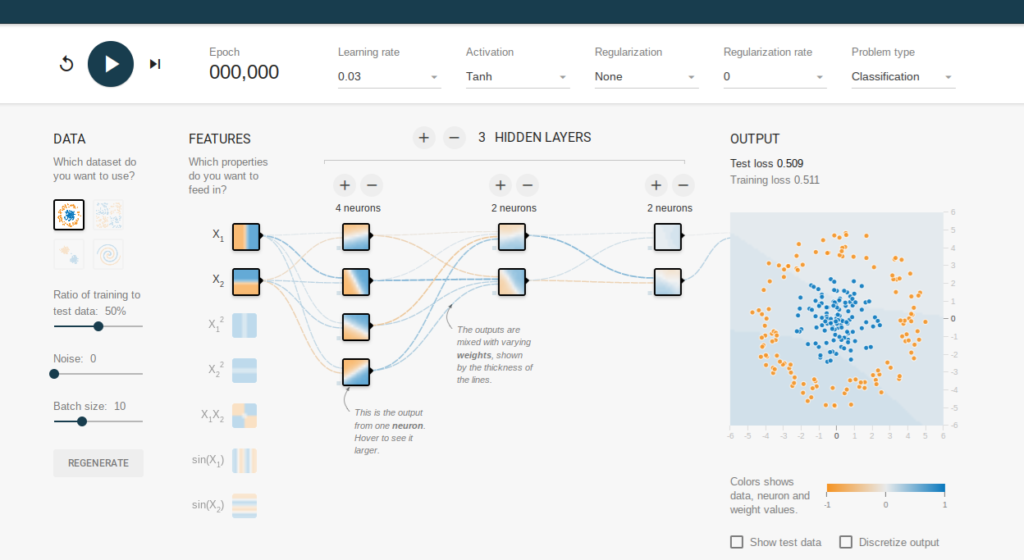This screenshot has width=1024, height=560.
Task: Enable the Discretize output checkbox
Action: (846, 542)
